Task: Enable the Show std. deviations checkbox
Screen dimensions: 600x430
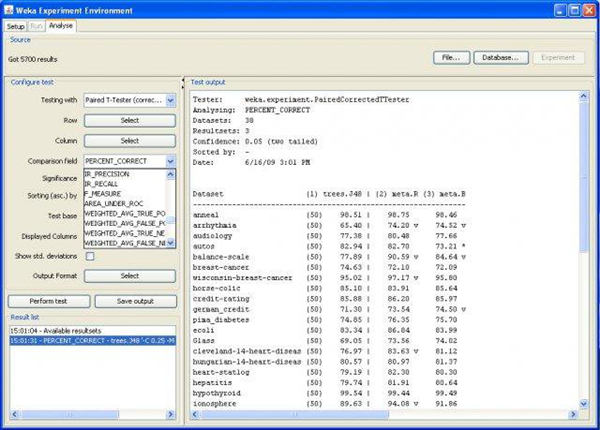Action: [90, 257]
